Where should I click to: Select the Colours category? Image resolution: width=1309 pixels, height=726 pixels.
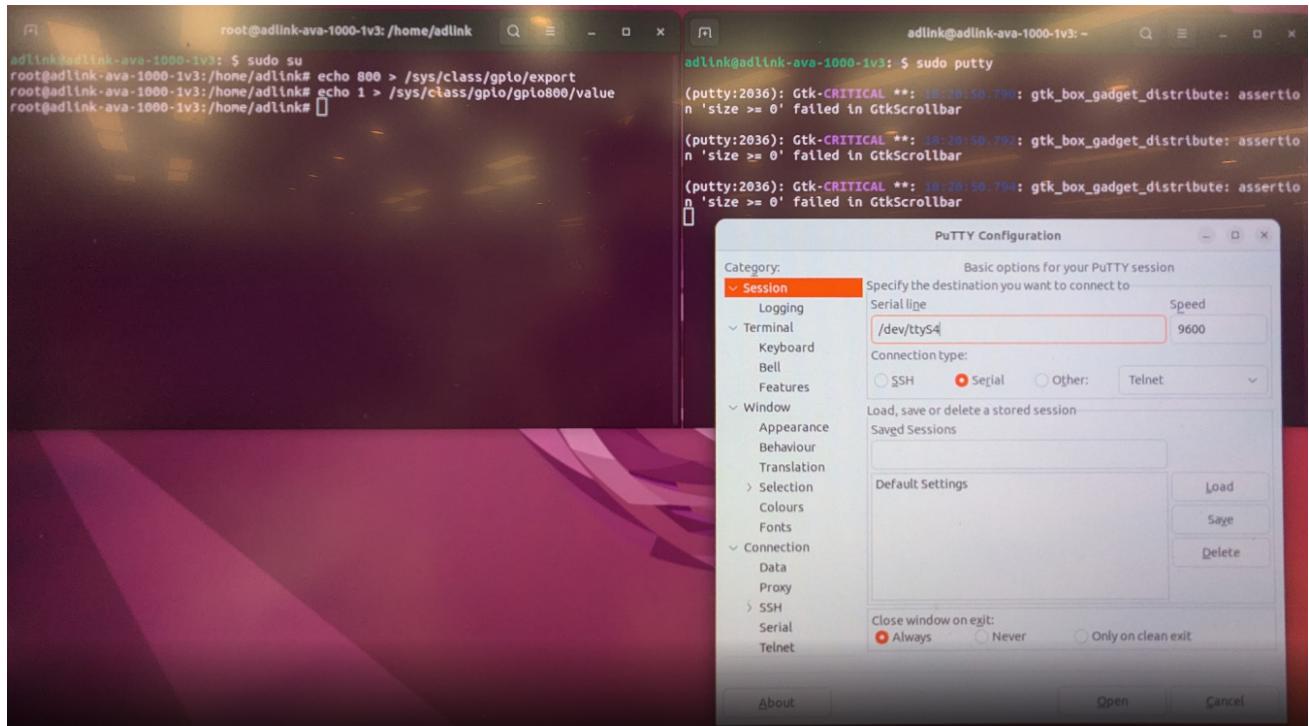click(781, 507)
